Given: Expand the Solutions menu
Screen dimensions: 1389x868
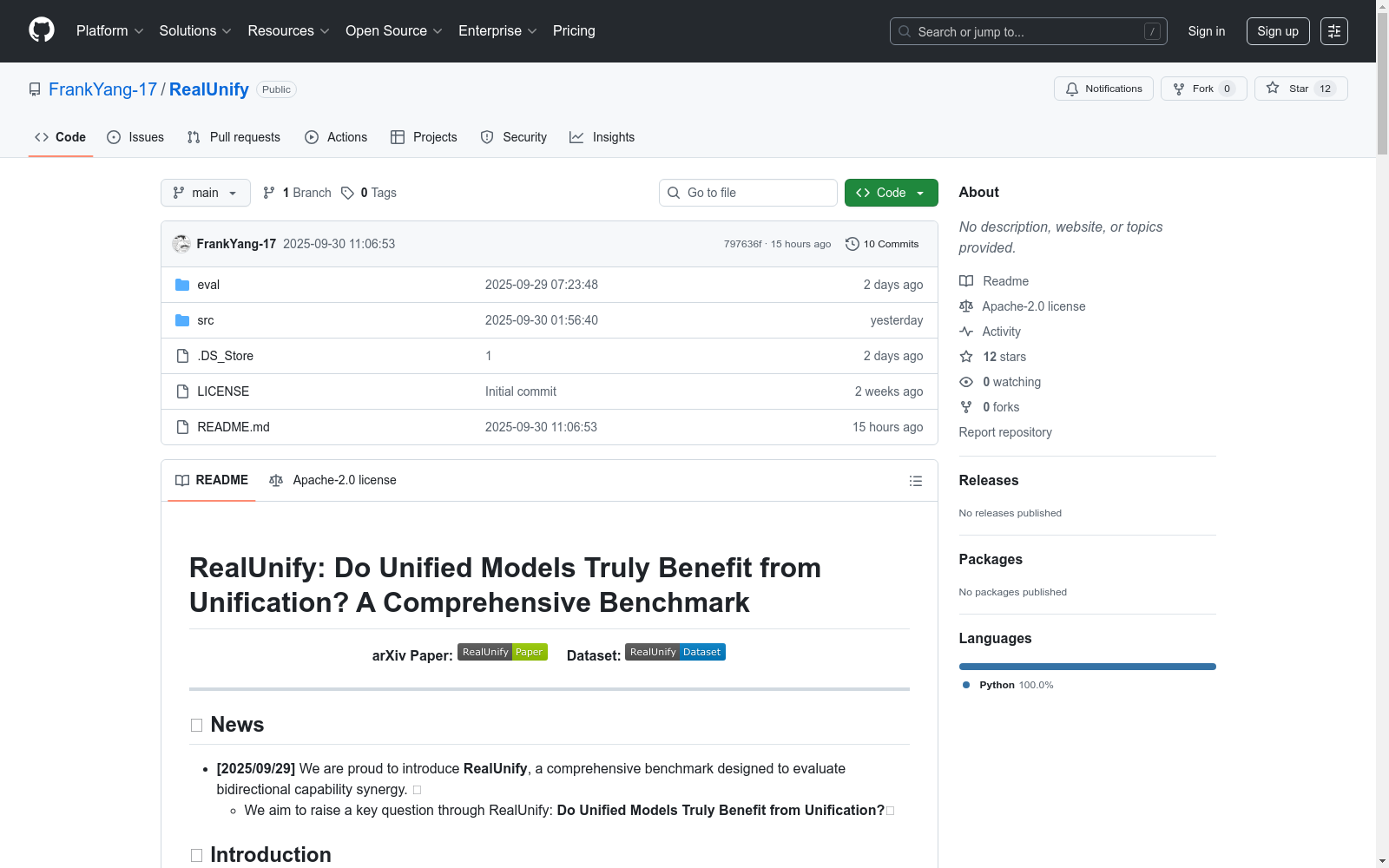Looking at the screenshot, I should point(195,31).
